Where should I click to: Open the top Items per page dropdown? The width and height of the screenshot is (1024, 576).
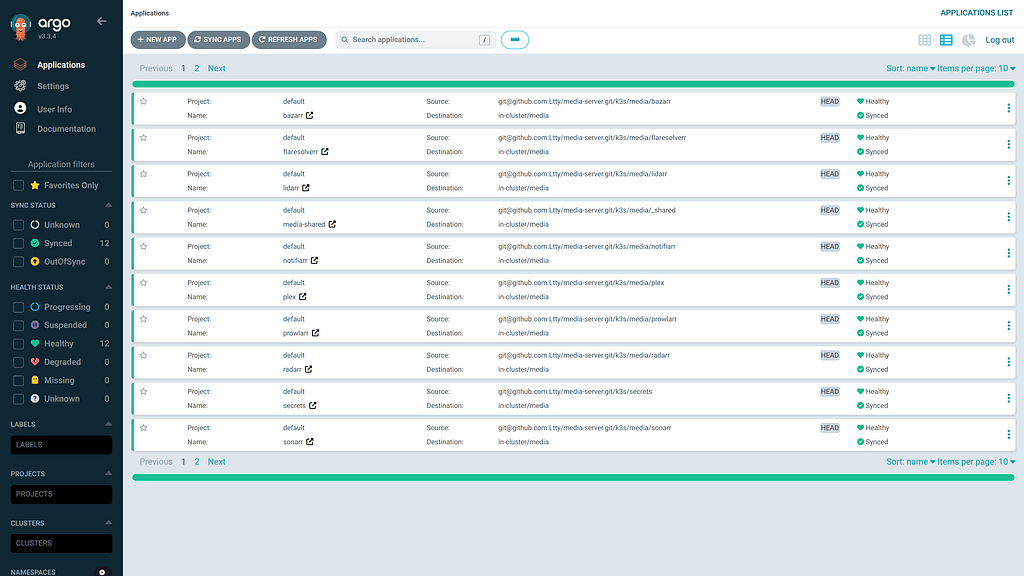click(976, 69)
